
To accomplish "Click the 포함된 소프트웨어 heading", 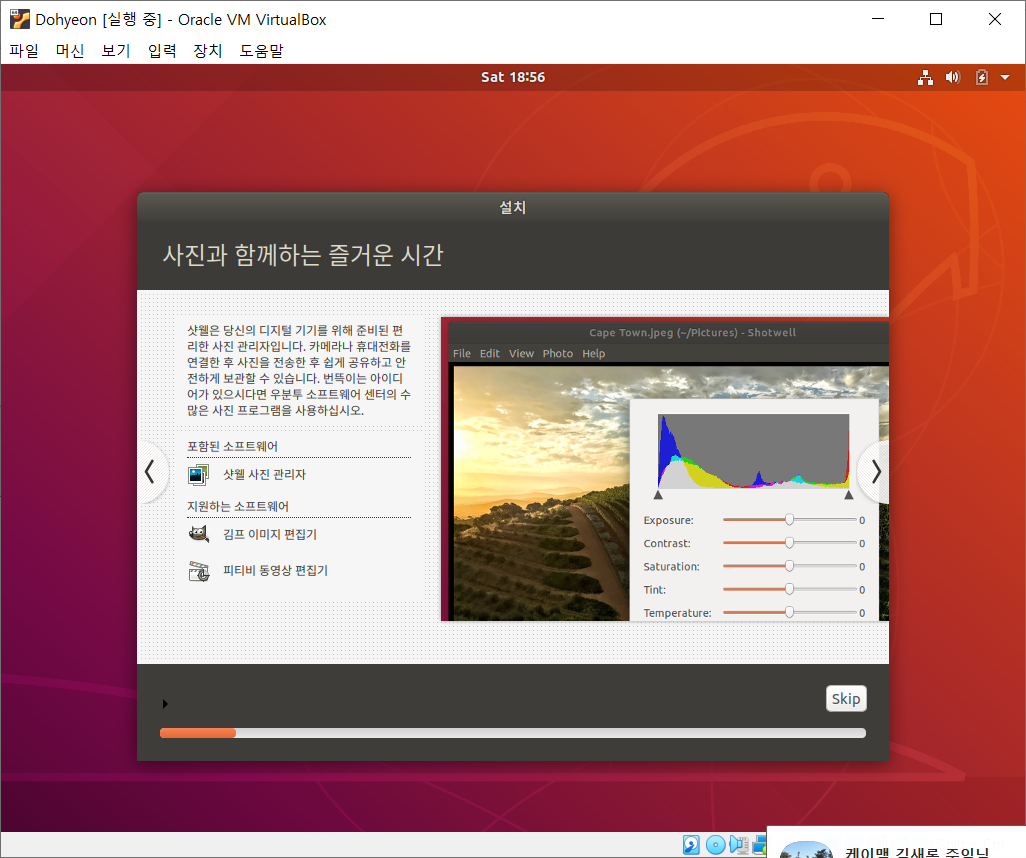I will (x=232, y=446).
